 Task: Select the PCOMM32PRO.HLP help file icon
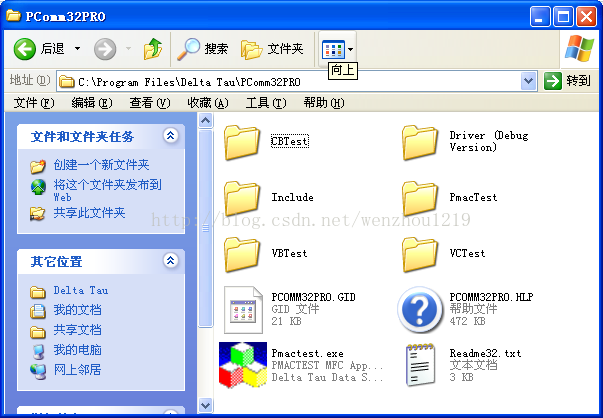tap(420, 310)
